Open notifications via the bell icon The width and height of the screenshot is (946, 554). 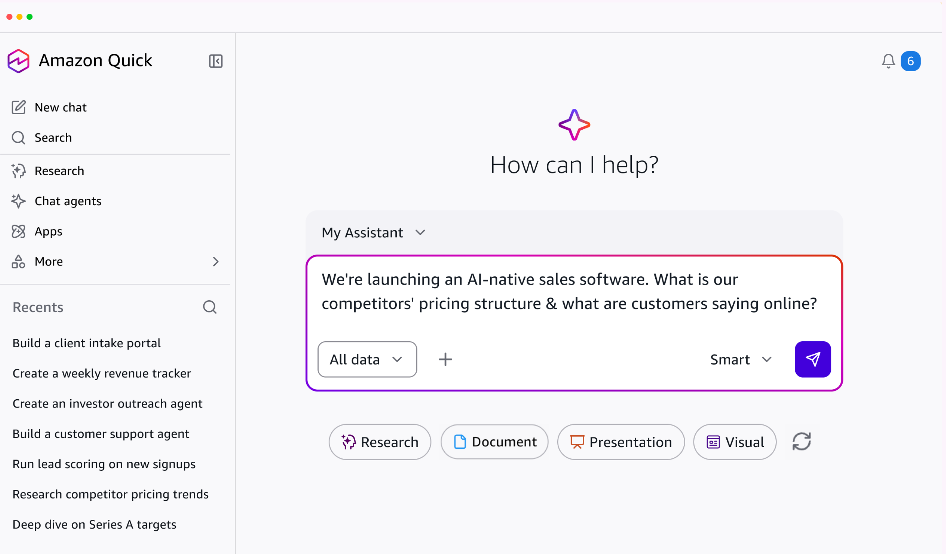coord(888,61)
